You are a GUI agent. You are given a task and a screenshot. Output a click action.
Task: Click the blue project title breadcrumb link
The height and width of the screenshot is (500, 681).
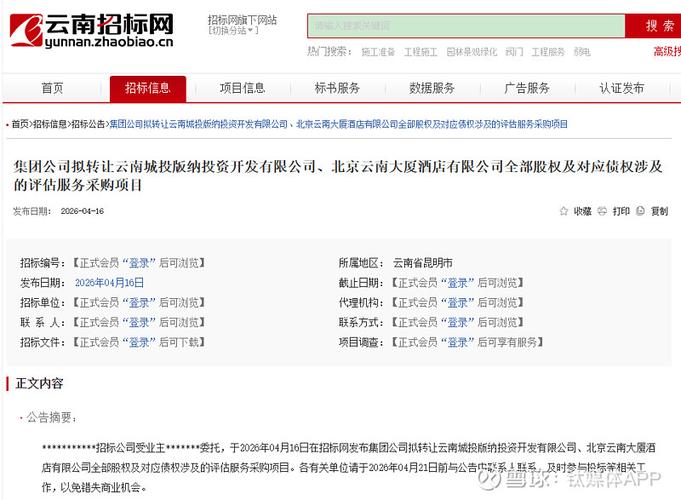[x=338, y=124]
